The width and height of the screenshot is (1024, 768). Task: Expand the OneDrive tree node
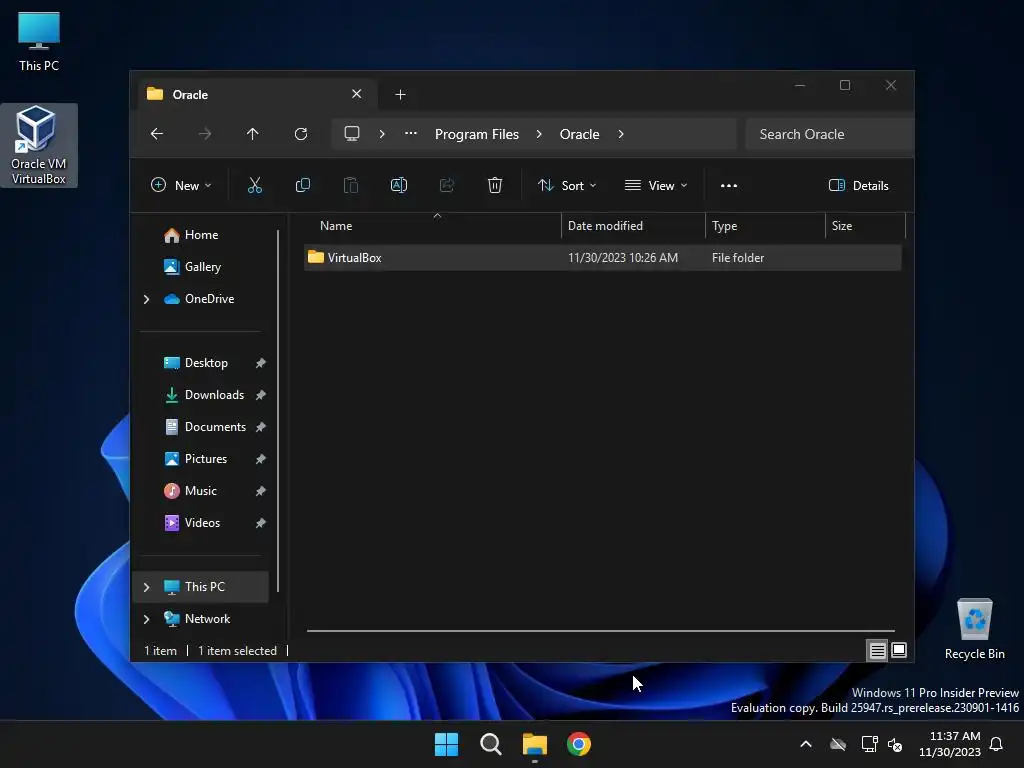click(146, 299)
